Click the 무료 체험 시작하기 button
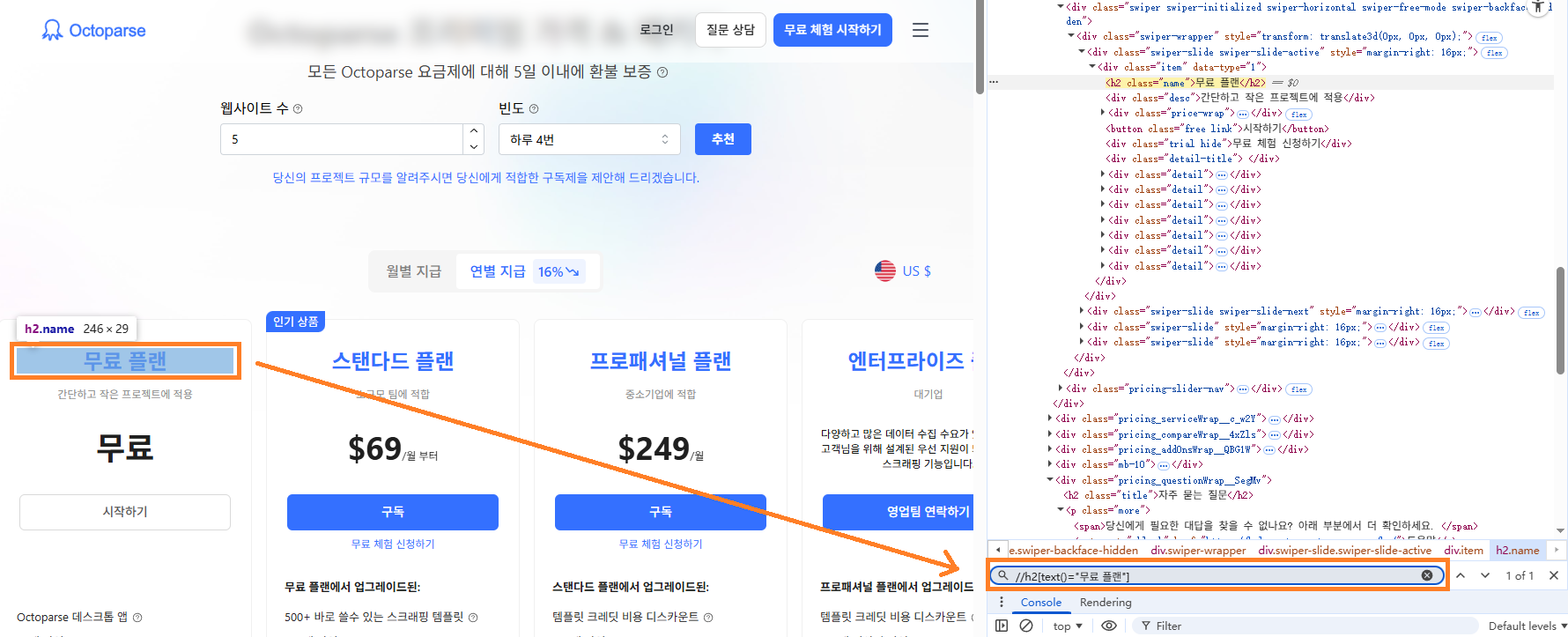This screenshot has width=1568, height=637. pyautogui.click(x=832, y=30)
